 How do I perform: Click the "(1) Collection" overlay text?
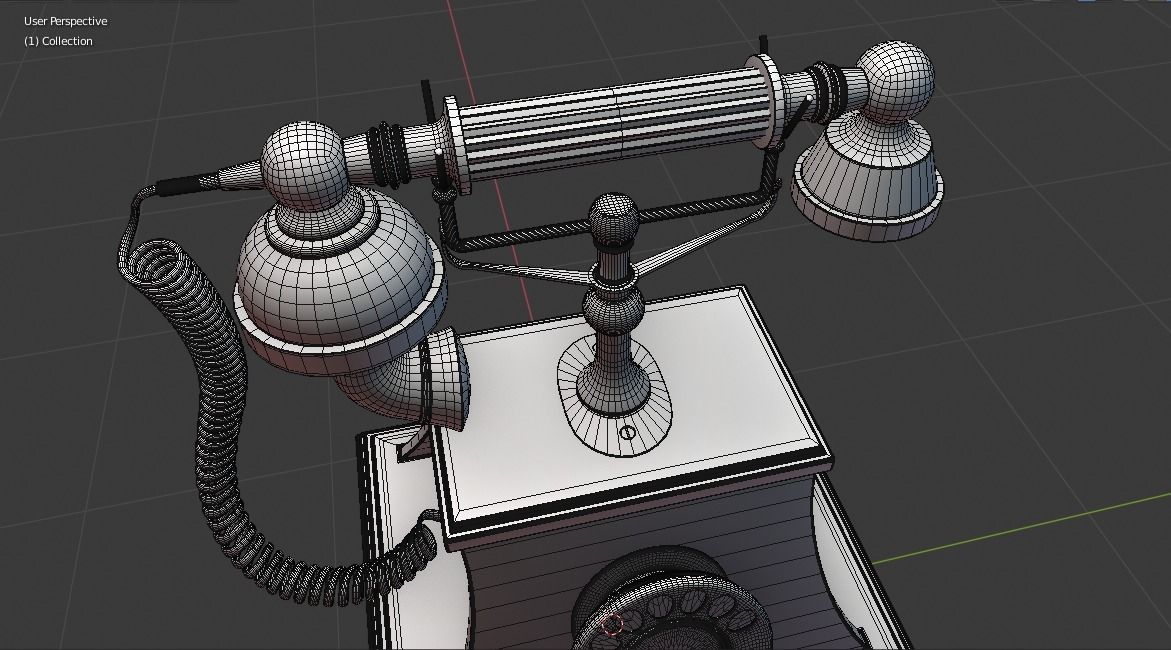point(58,41)
